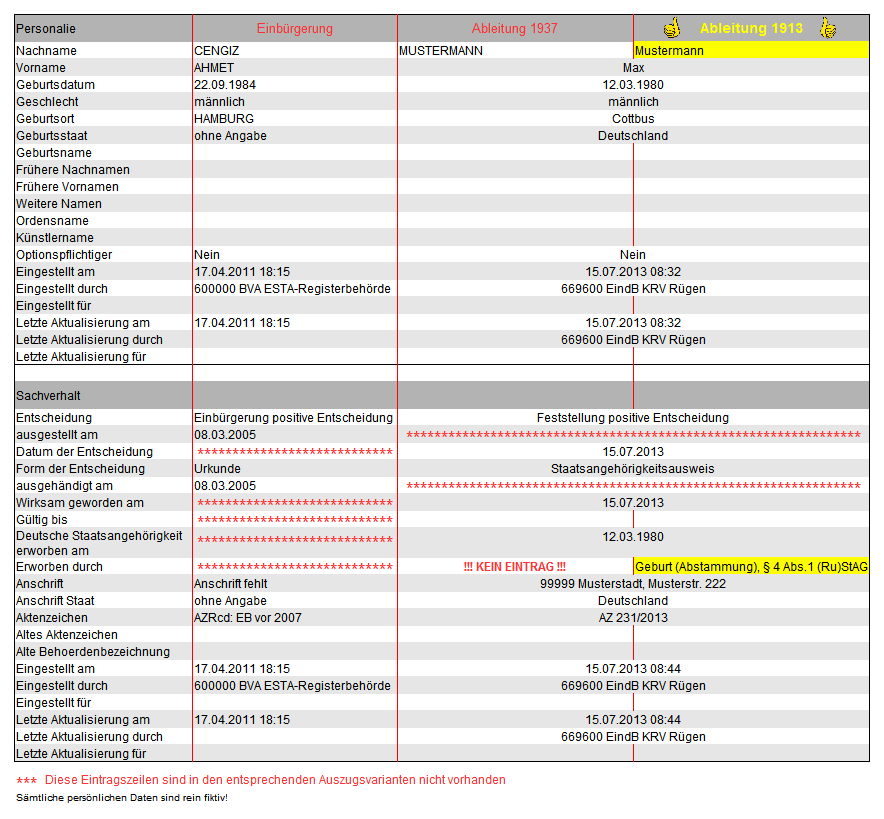Click 08.03.2005 in the ausgehändigt am row
This screenshot has height=819, width=884.
225,486
